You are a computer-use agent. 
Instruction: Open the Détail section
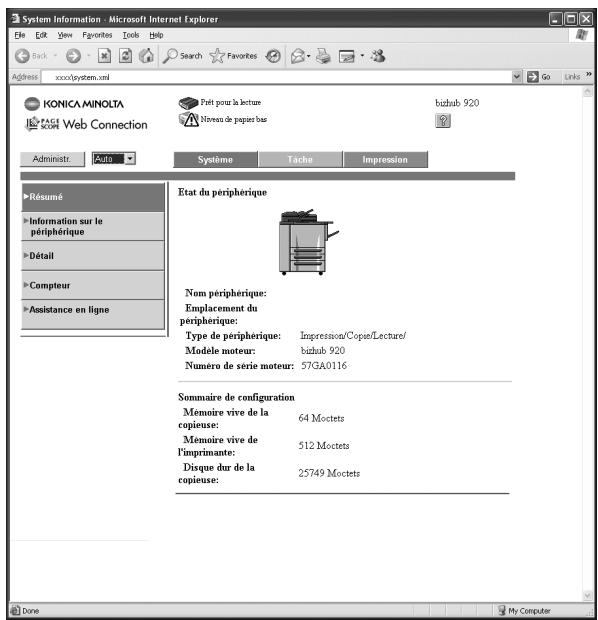tap(93, 256)
